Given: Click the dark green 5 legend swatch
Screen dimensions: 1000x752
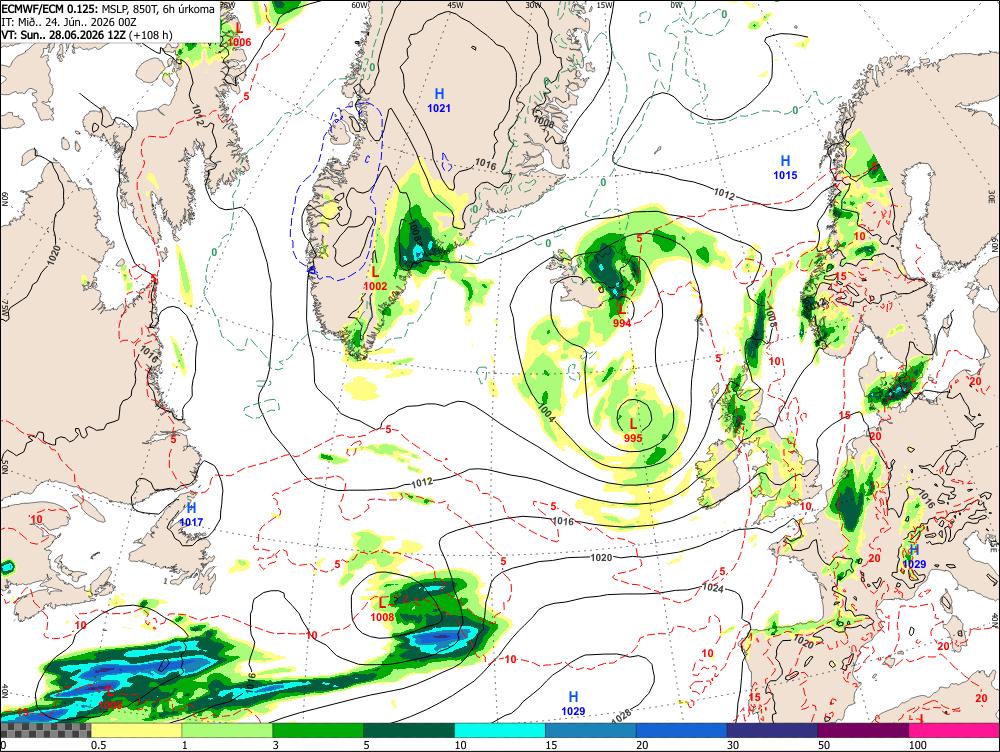Looking at the screenshot, I should 409,730.
